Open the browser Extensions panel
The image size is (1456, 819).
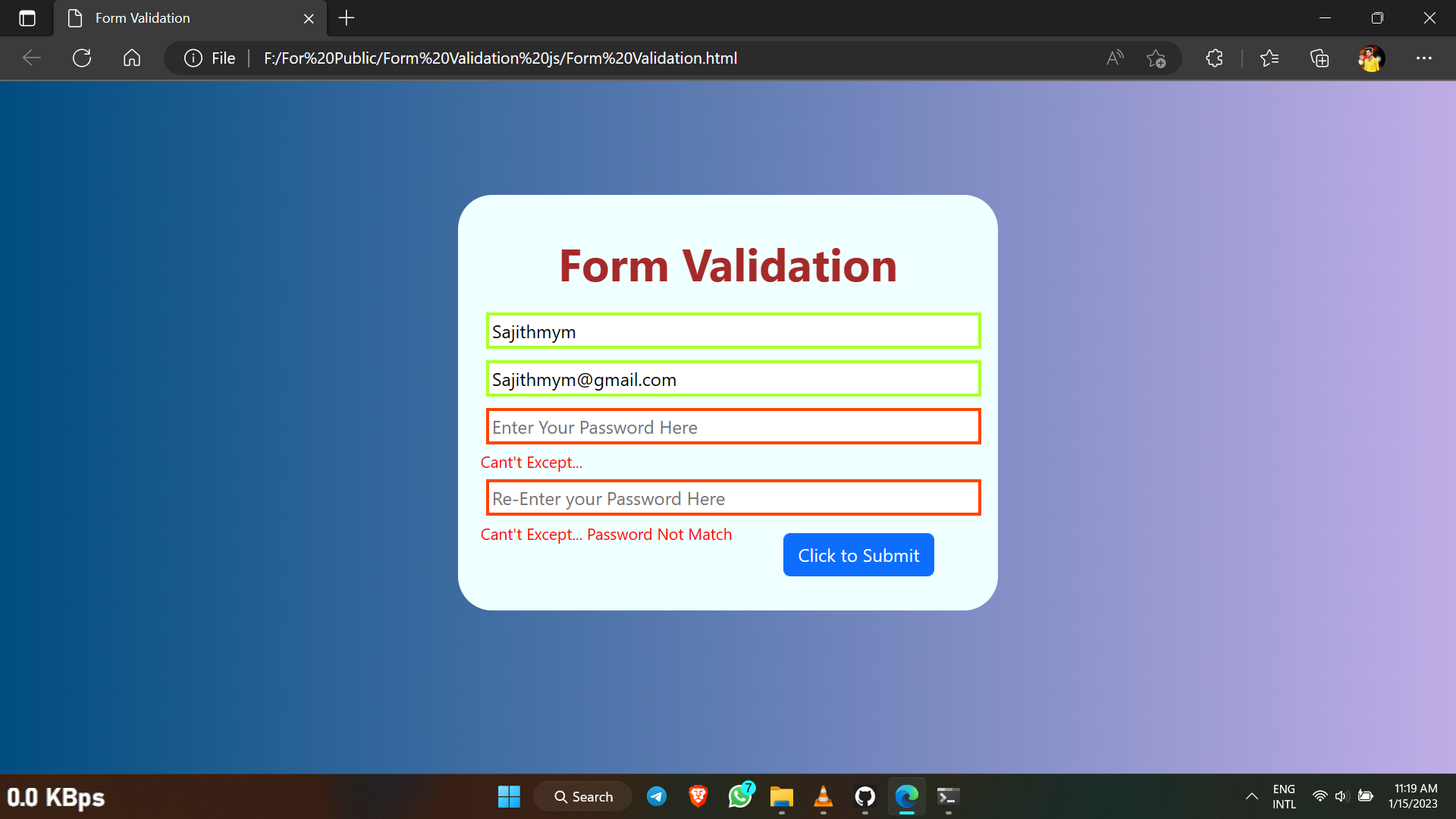point(1213,58)
